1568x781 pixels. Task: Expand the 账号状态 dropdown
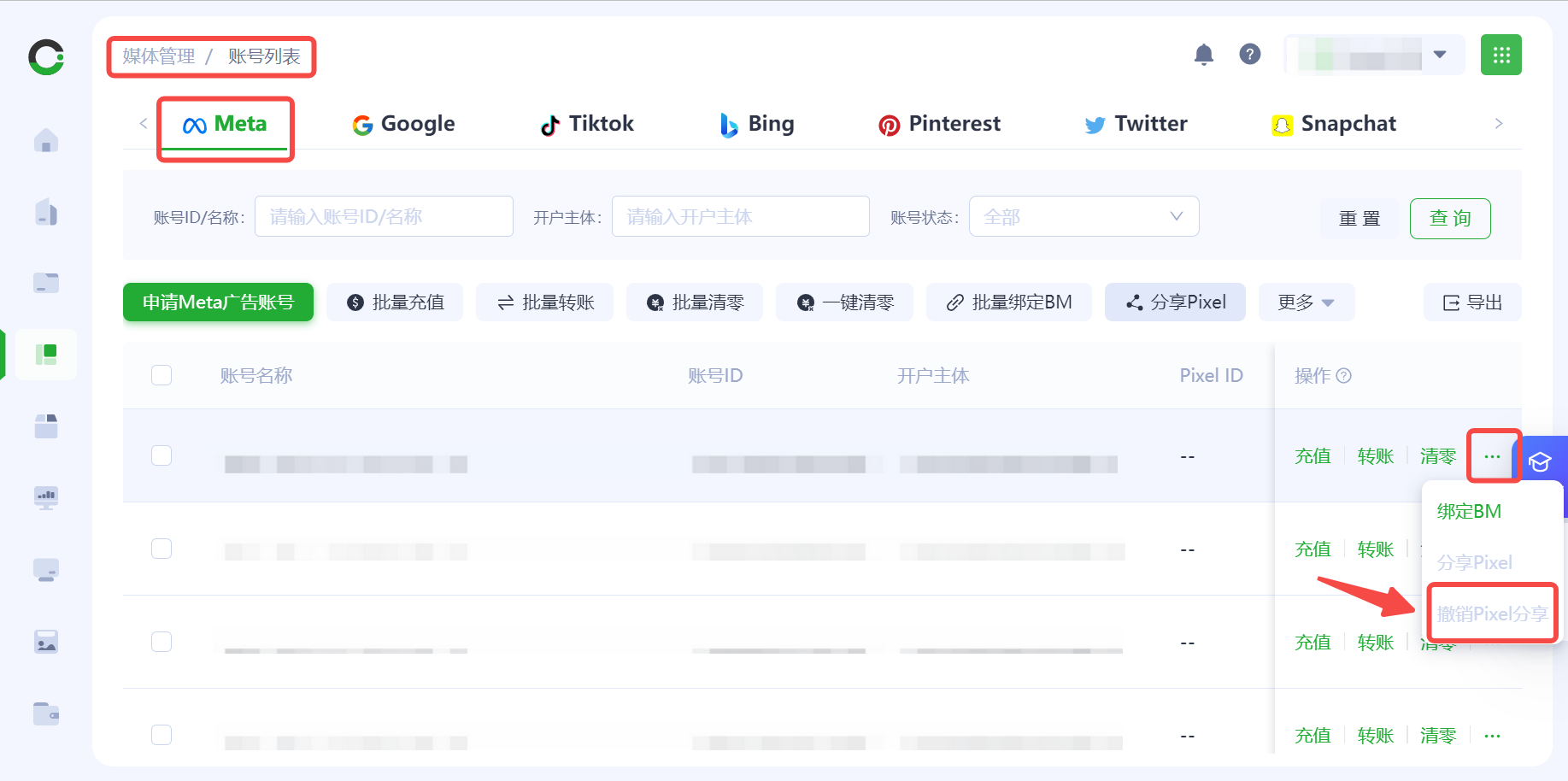[x=1083, y=217]
